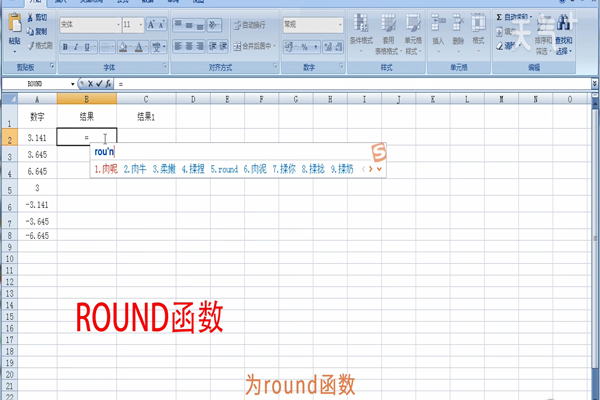This screenshot has width=600, height=400.
Task: Click the Paste clipboard icon
Action: click(x=15, y=24)
